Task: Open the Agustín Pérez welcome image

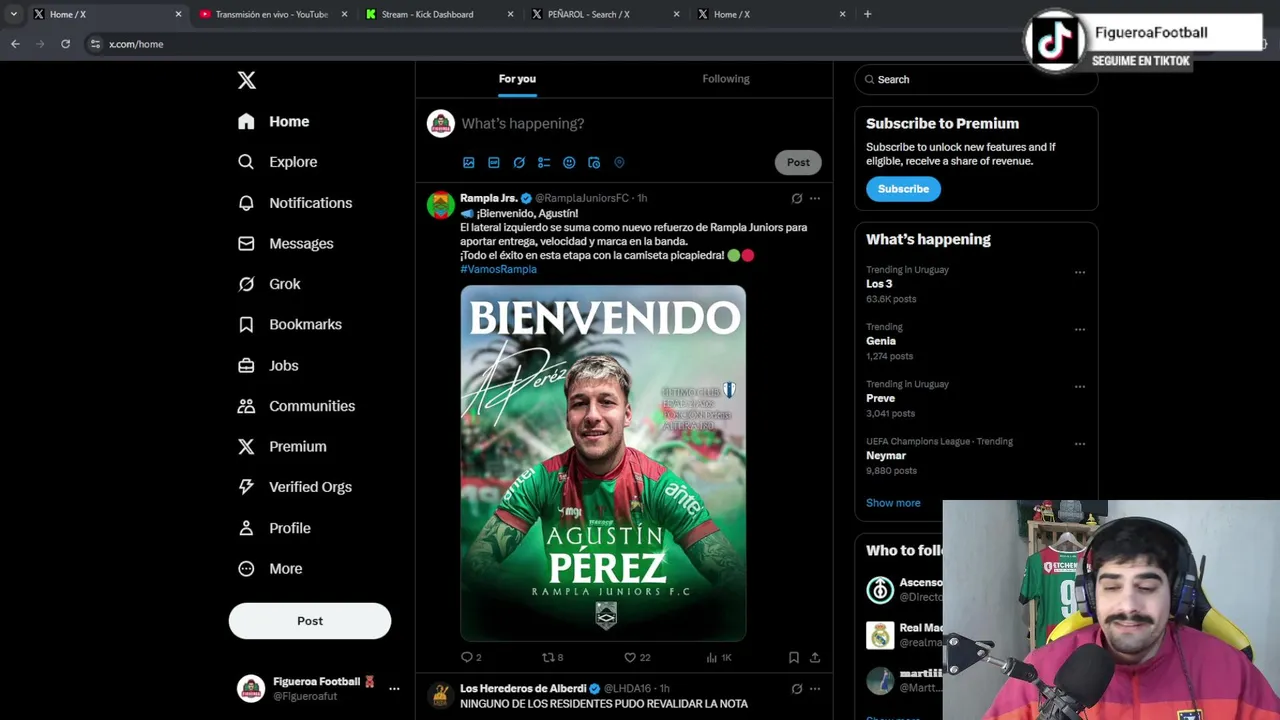Action: [x=603, y=463]
